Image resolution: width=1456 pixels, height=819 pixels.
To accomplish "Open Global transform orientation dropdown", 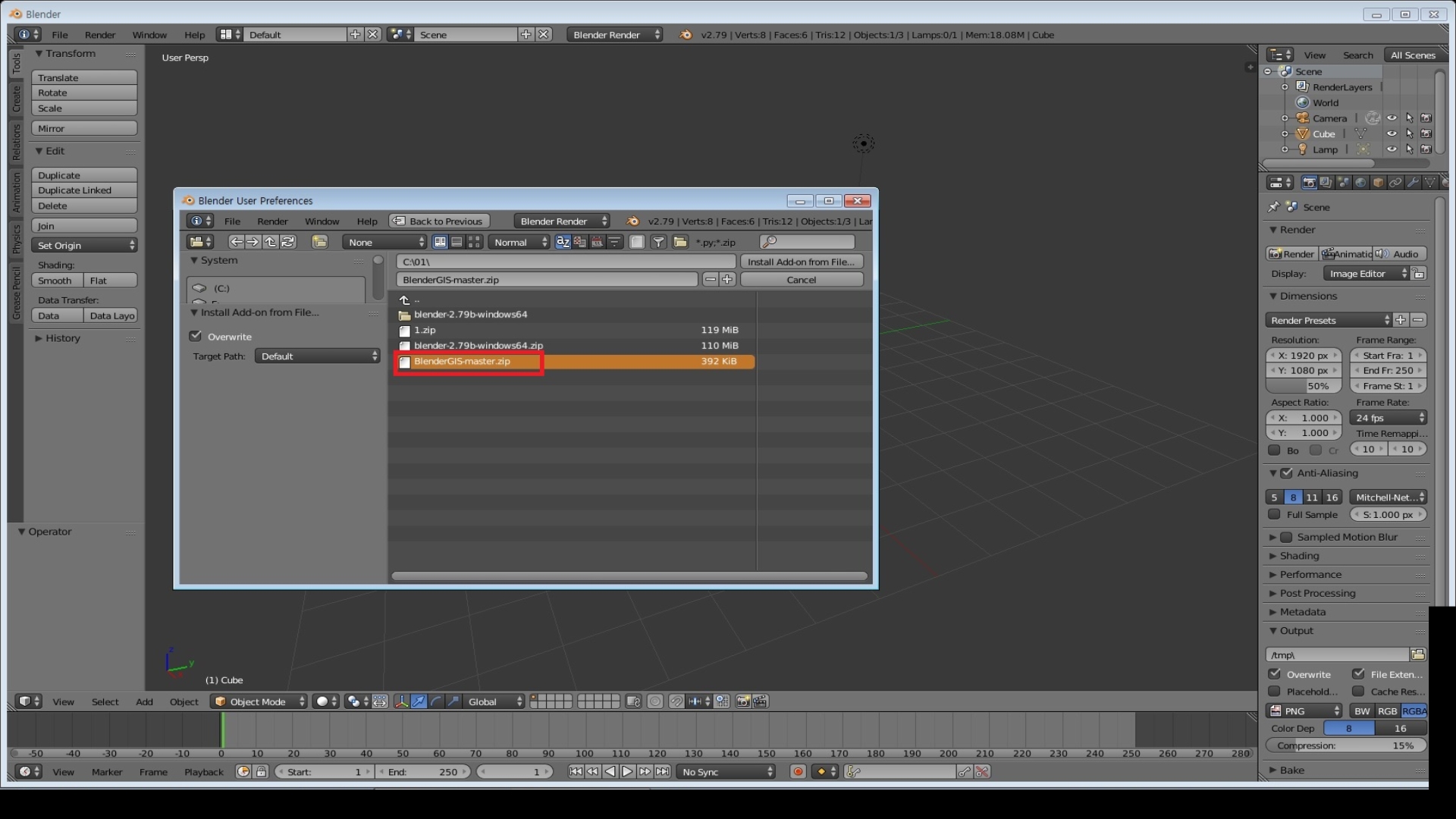I will click(x=494, y=701).
